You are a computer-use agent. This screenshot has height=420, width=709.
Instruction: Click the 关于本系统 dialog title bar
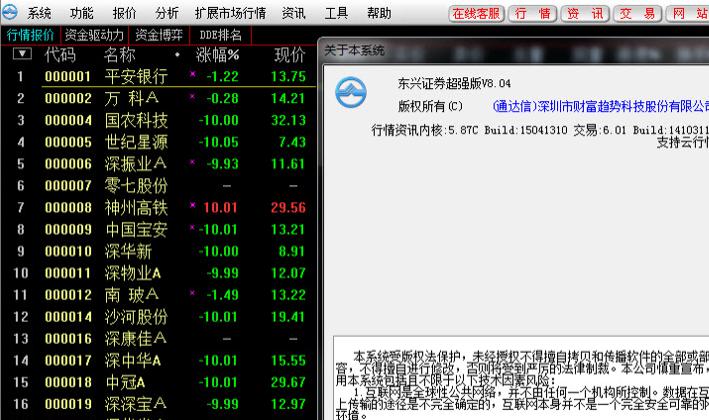pos(515,50)
